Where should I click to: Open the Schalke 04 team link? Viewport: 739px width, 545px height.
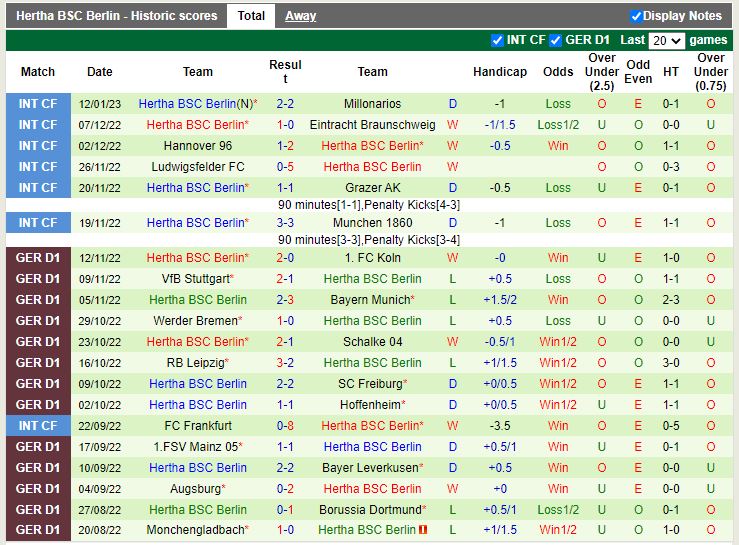pos(372,342)
